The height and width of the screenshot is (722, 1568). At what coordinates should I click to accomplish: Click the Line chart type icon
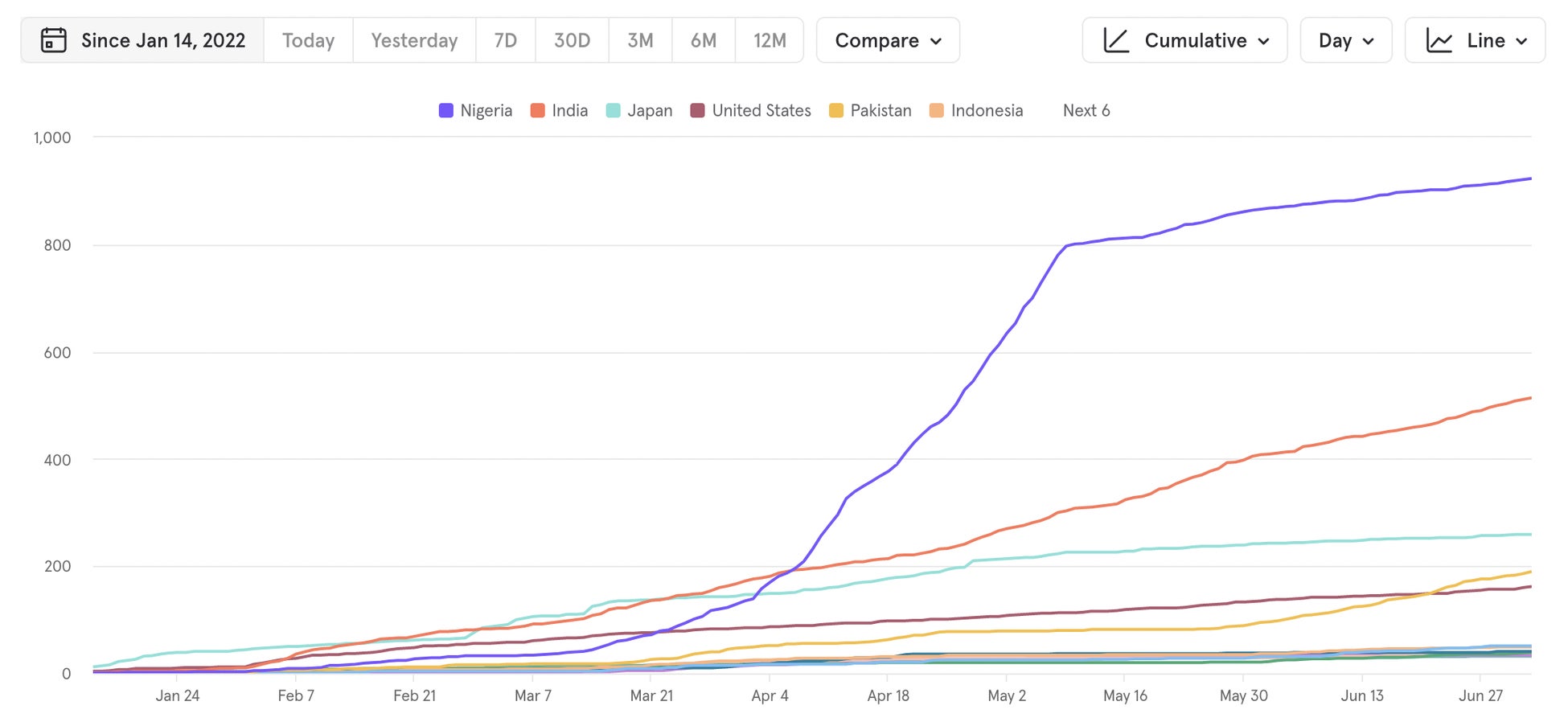(x=1439, y=40)
